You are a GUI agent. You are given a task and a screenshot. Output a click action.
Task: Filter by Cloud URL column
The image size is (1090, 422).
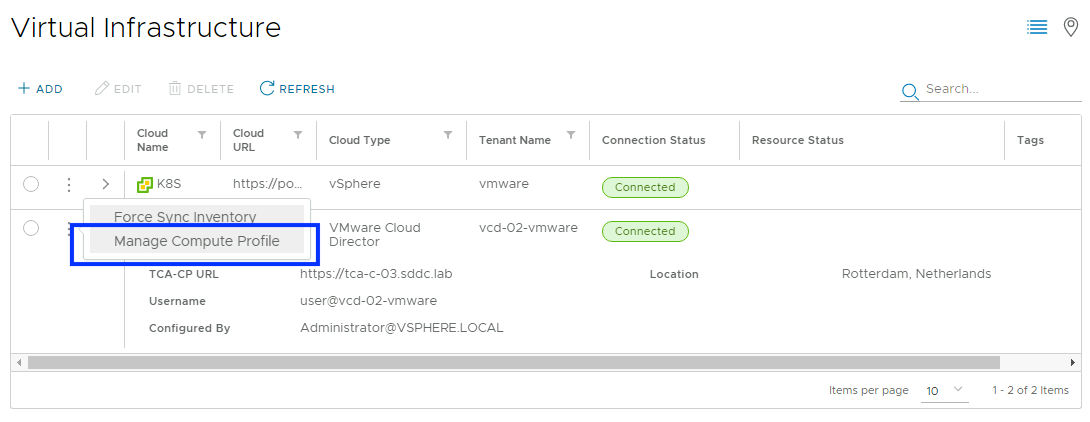click(x=297, y=134)
